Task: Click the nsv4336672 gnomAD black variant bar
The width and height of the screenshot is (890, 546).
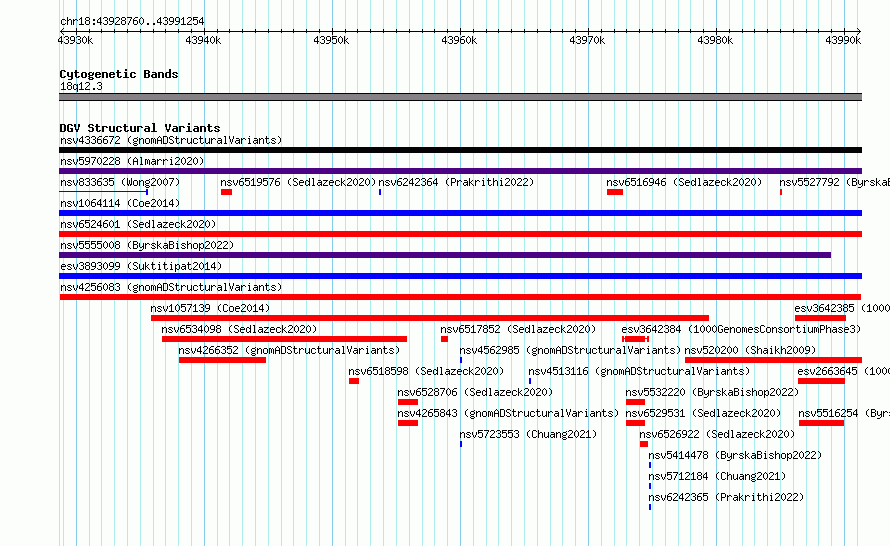Action: 460,150
